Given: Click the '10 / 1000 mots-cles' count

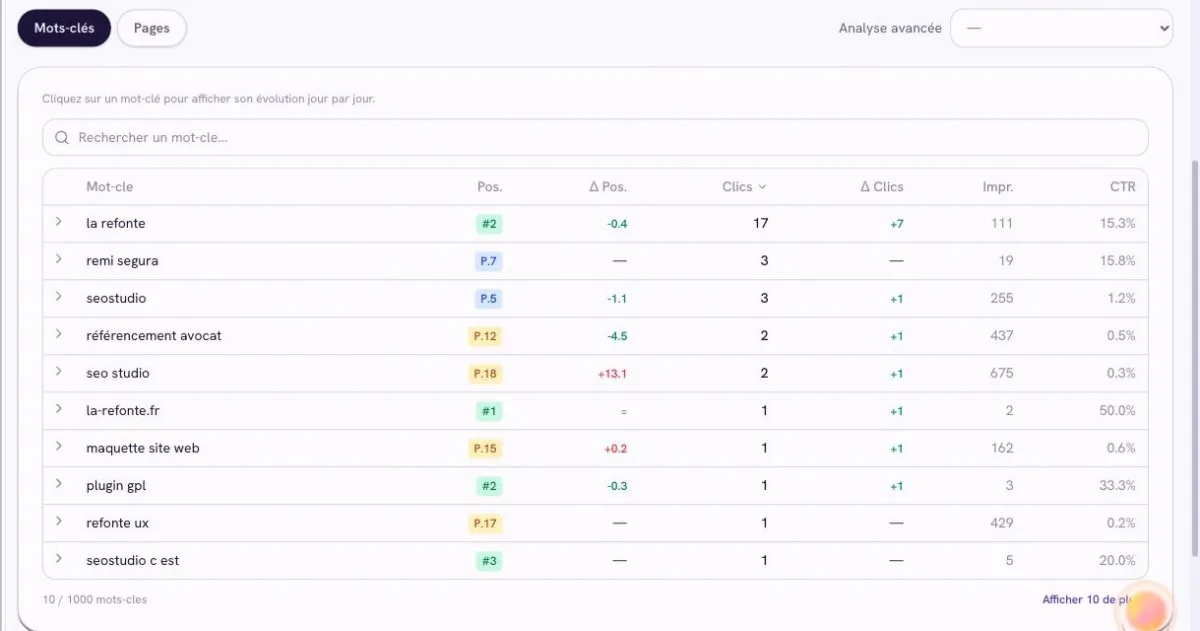Looking at the screenshot, I should click(x=95, y=600).
